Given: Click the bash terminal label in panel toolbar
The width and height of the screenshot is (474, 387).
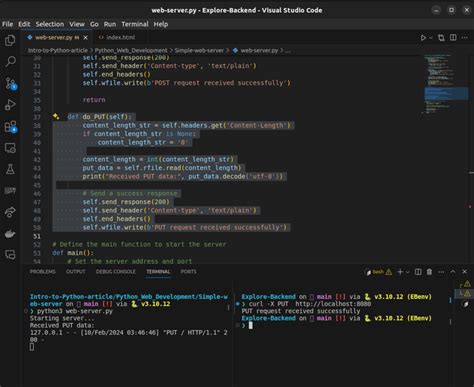Looking at the screenshot, I should [378, 272].
